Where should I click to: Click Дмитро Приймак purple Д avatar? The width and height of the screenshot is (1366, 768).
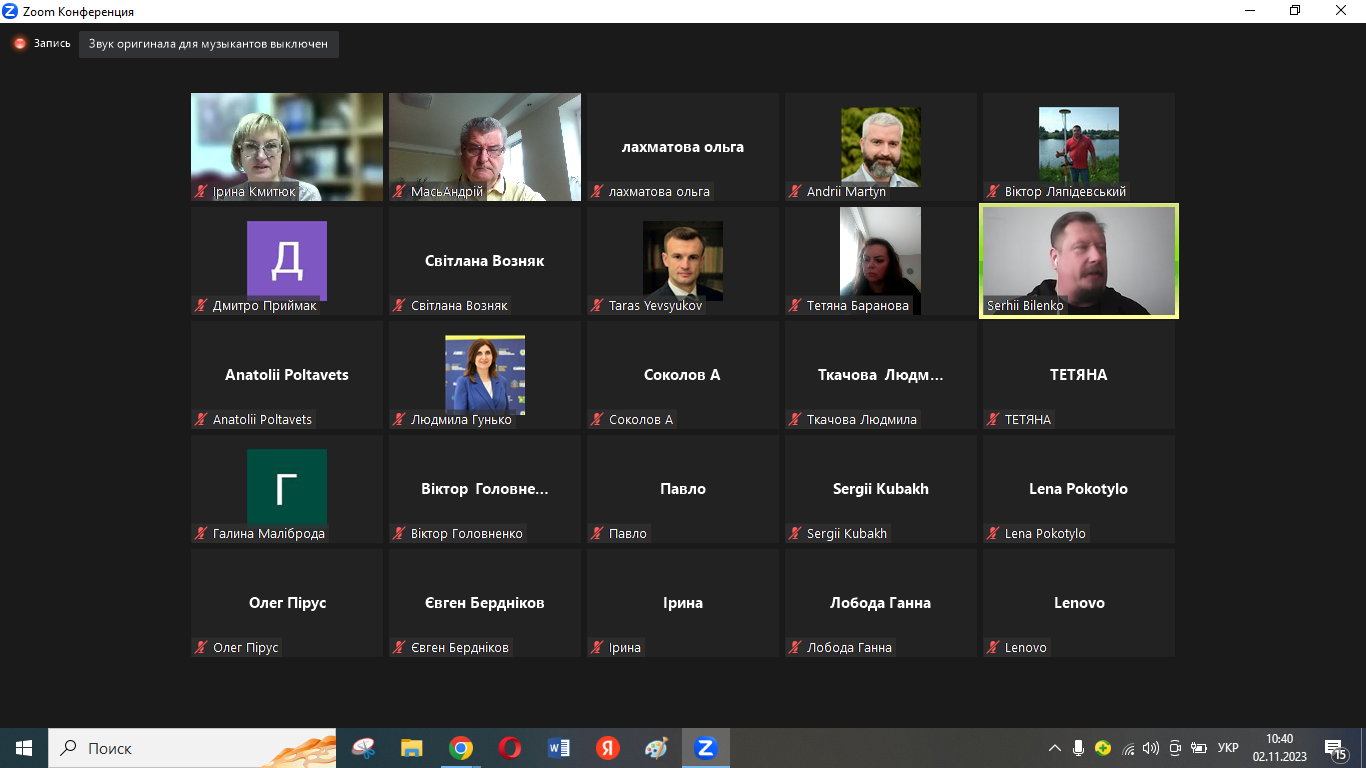[x=287, y=261]
